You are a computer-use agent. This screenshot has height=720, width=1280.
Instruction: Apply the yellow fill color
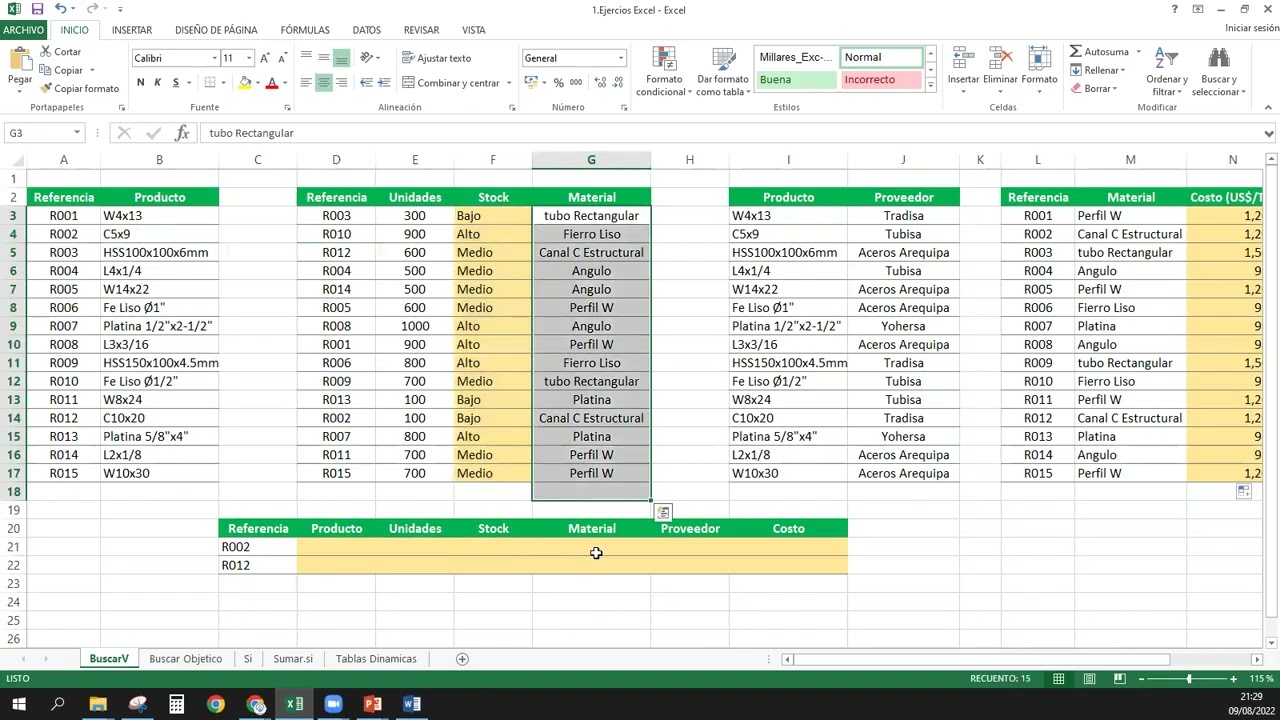245,83
